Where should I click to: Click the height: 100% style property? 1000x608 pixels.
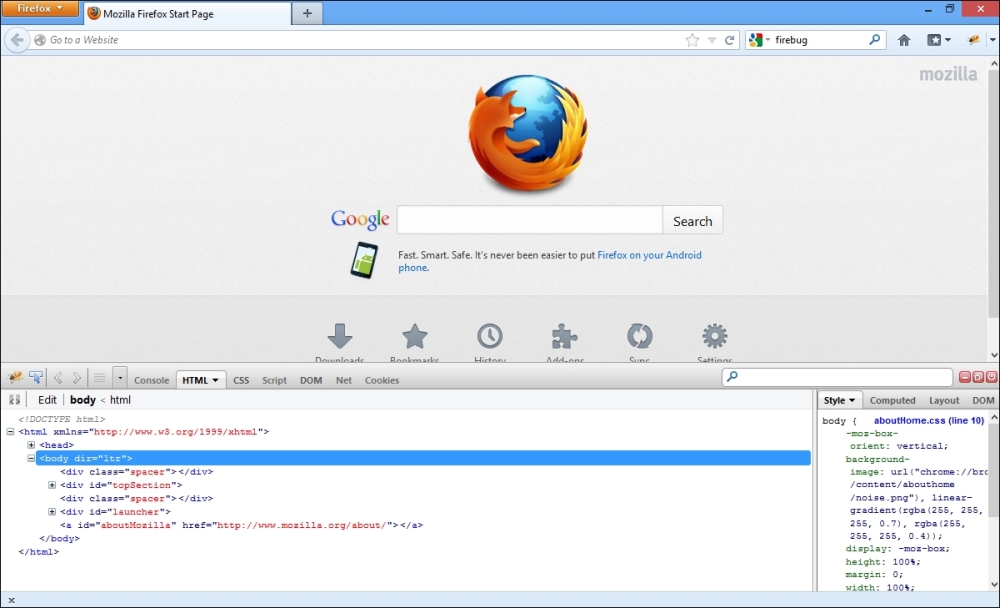882,562
